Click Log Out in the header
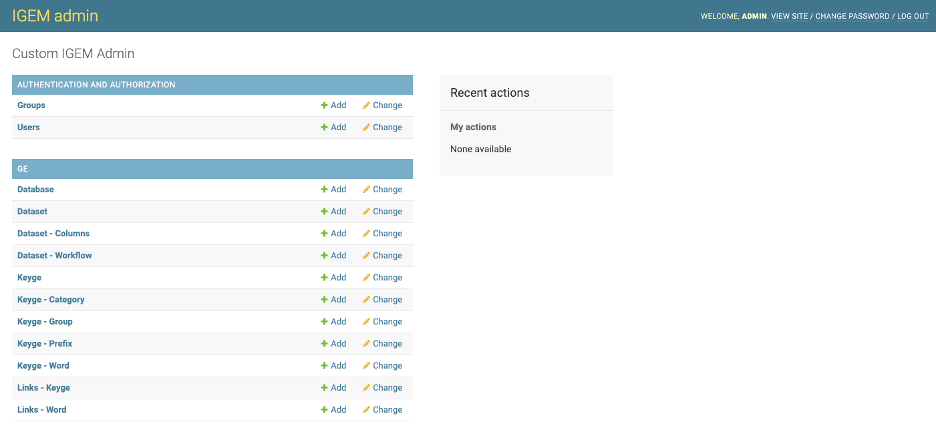This screenshot has height=432, width=936. (x=913, y=16)
